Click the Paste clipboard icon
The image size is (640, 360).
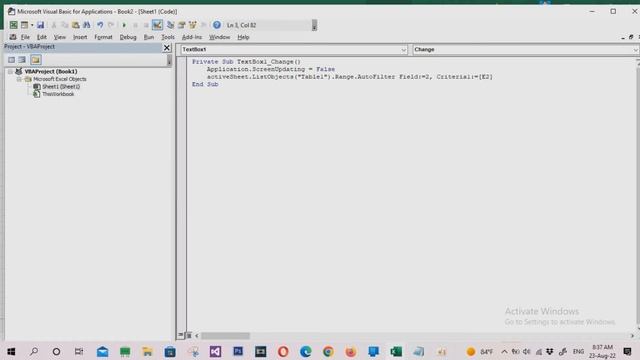(76, 25)
